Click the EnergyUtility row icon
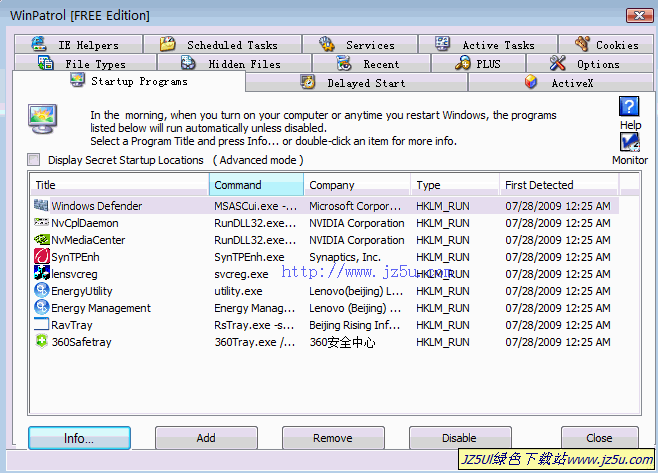The width and height of the screenshot is (658, 473). point(42,290)
